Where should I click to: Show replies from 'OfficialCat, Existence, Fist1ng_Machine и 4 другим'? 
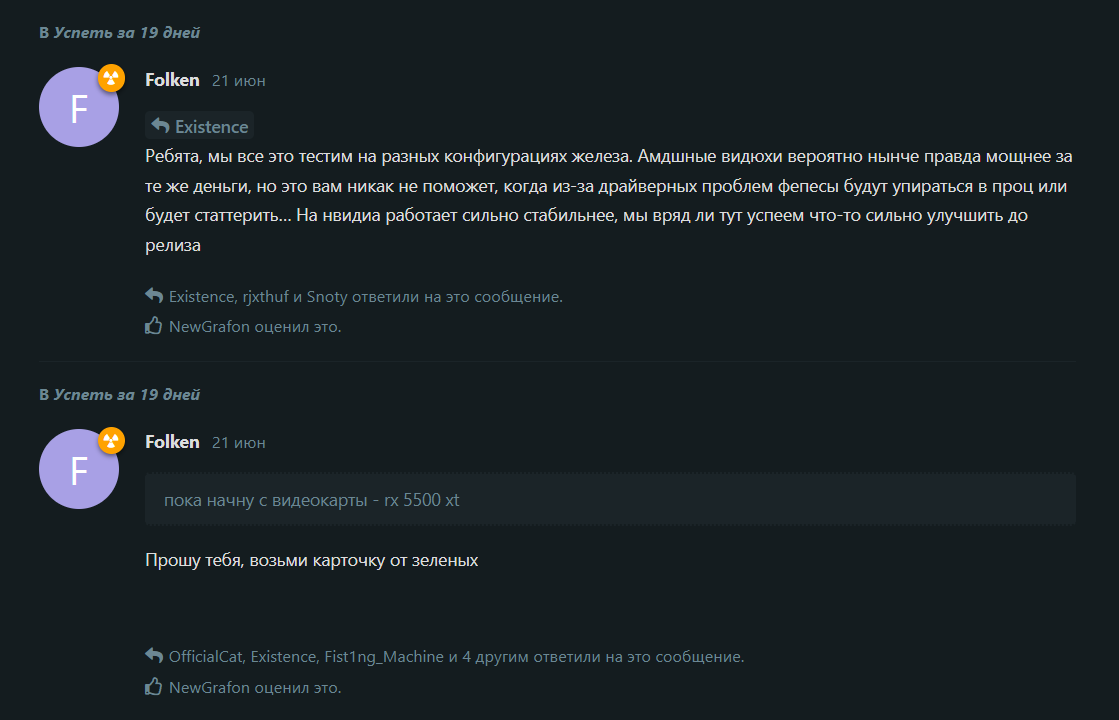[456, 656]
